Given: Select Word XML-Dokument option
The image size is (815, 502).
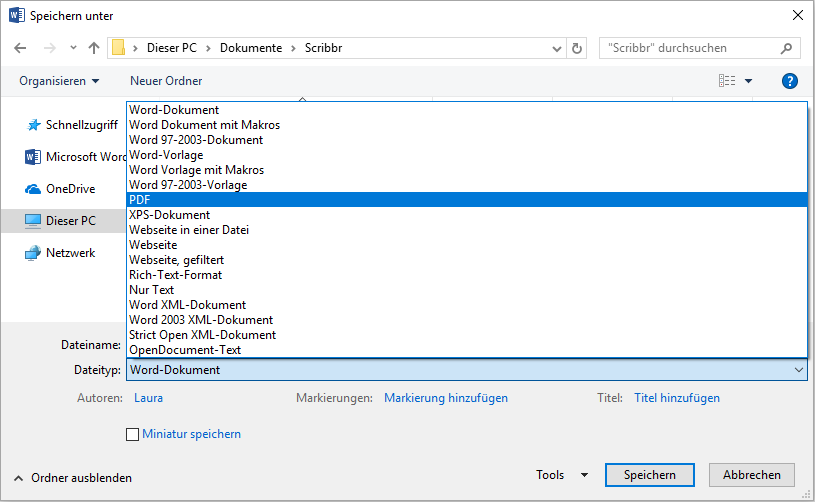Looking at the screenshot, I should point(467,305).
